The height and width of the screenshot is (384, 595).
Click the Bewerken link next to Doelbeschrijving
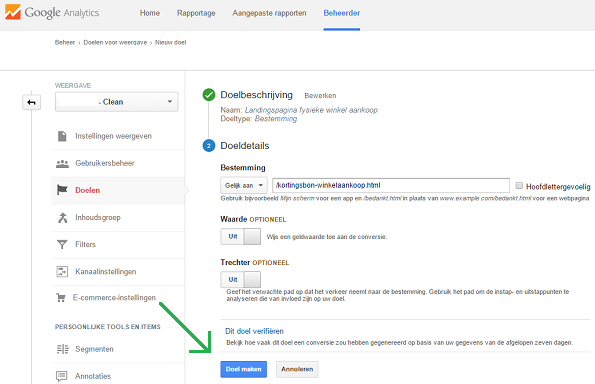coord(320,96)
